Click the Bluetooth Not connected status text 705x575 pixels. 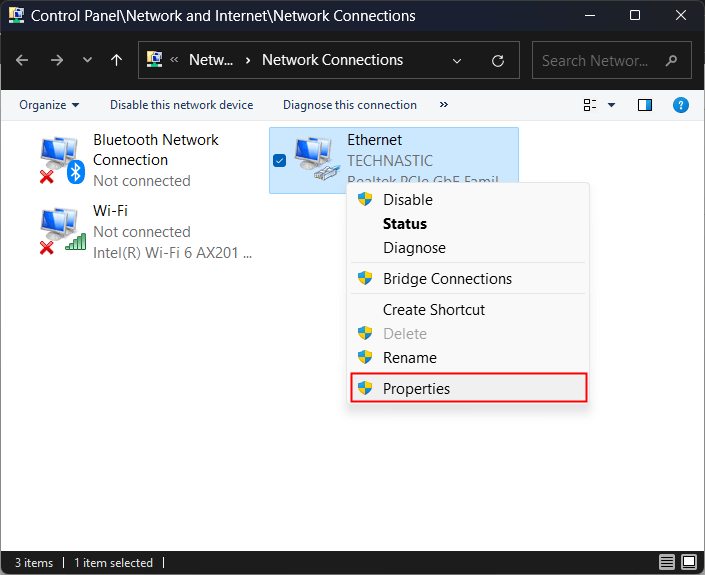(142, 181)
